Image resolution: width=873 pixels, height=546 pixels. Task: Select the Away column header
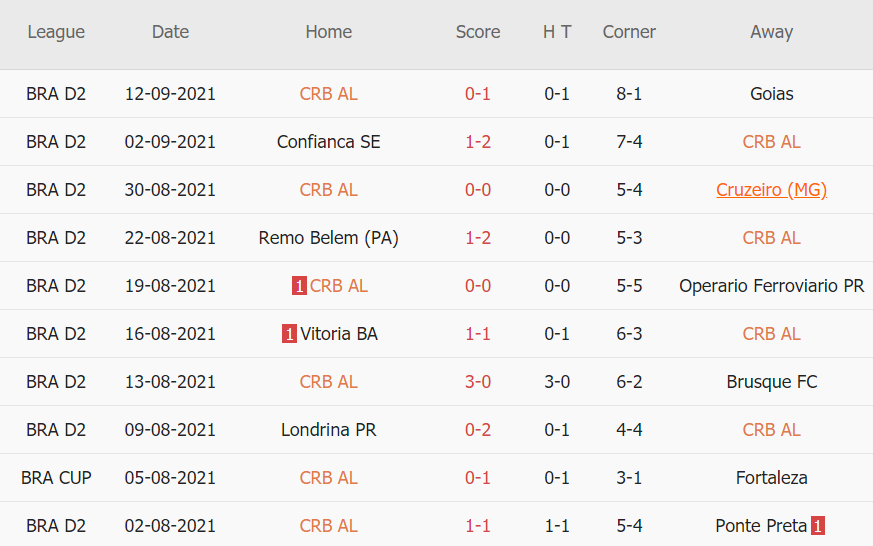tap(771, 32)
